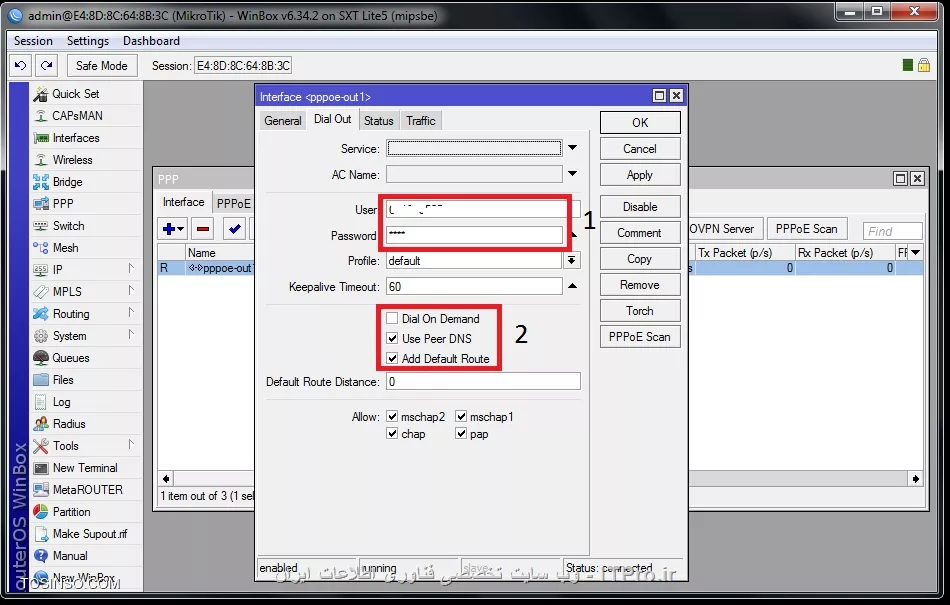
Task: Toggle chap allow checkbox
Action: [x=392, y=434]
